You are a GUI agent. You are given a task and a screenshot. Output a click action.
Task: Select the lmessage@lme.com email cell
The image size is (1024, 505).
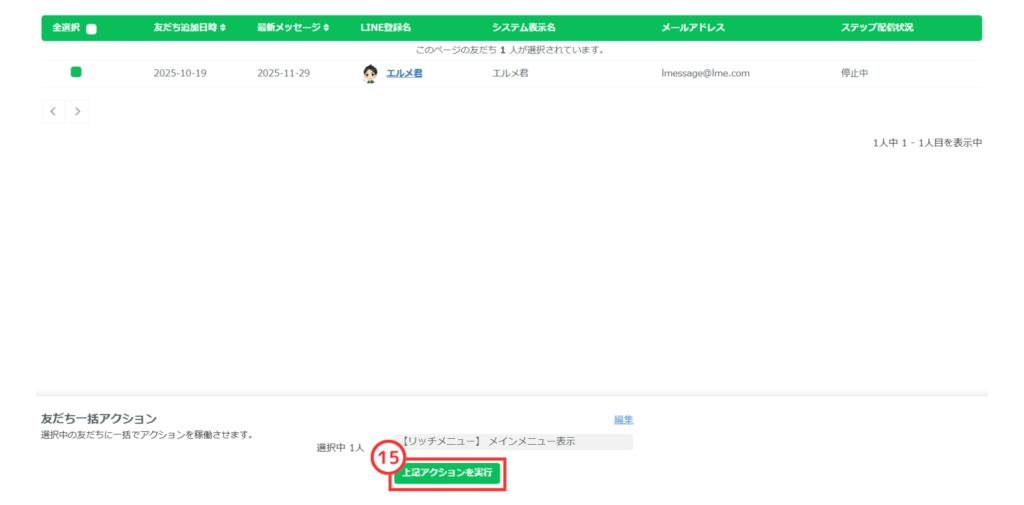click(705, 73)
